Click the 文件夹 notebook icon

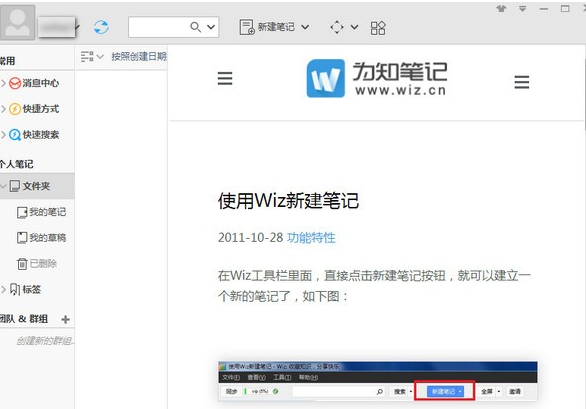[x=15, y=186]
